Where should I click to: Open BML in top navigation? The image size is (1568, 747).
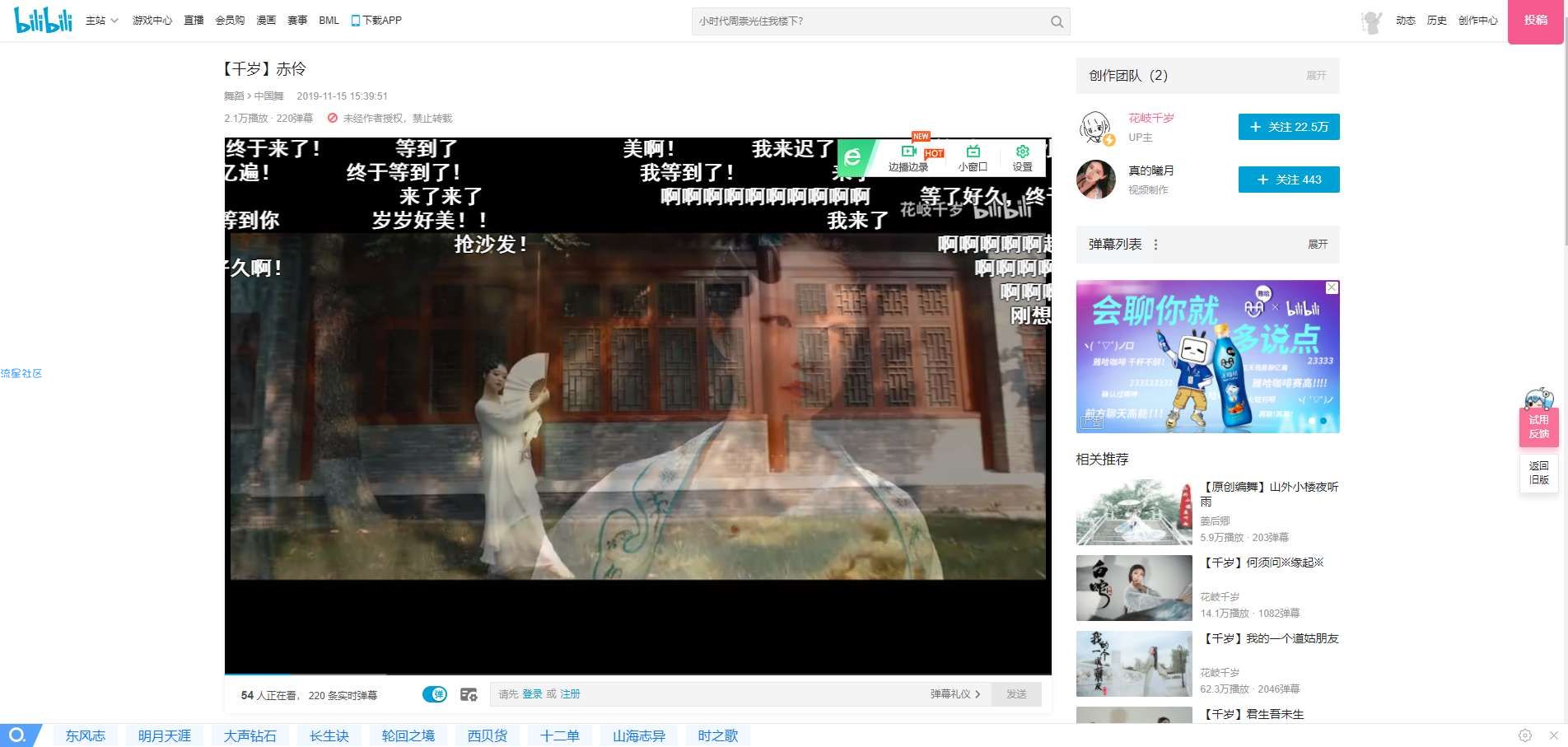(x=329, y=21)
